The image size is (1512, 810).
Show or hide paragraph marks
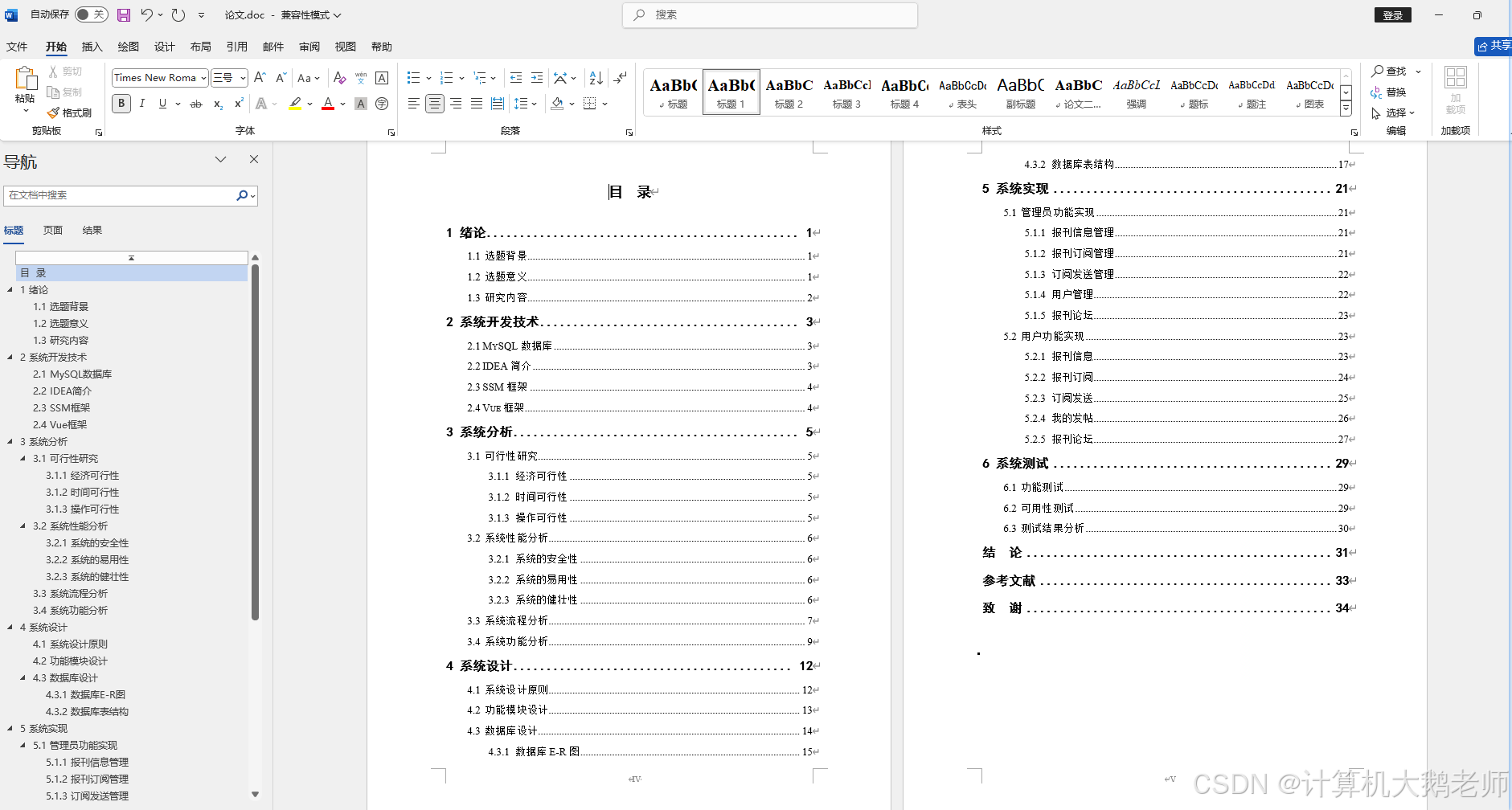[x=620, y=78]
